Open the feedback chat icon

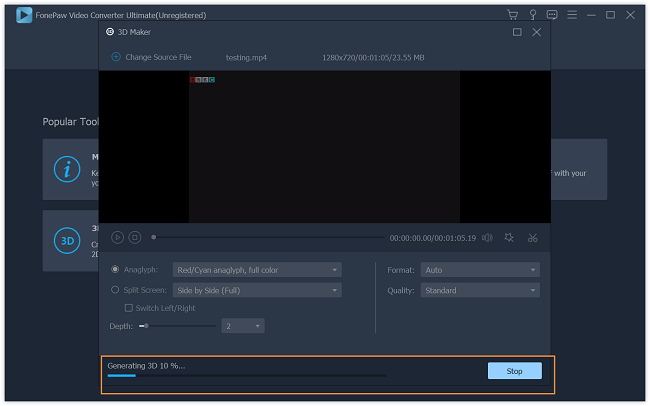(552, 15)
